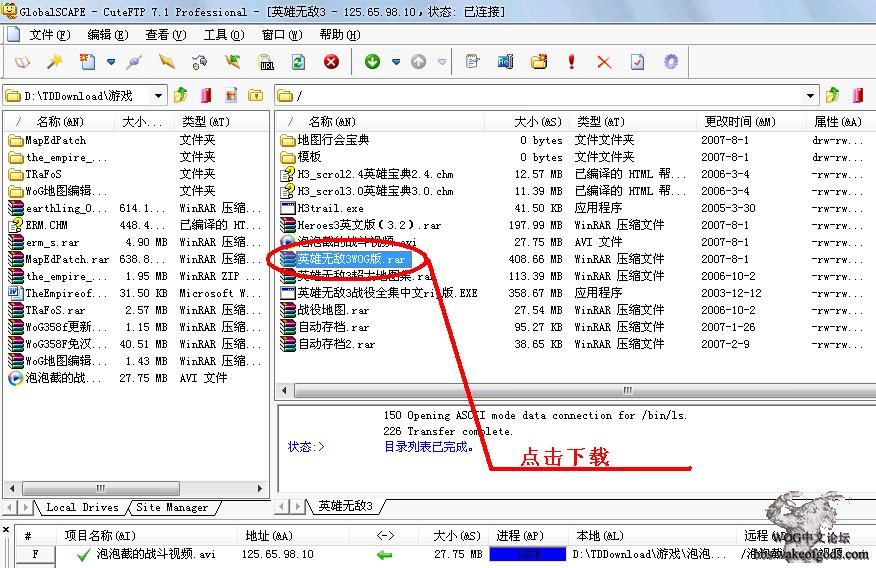Launch the Connection Wizard wand icon
The width and height of the screenshot is (876, 568).
pos(55,61)
